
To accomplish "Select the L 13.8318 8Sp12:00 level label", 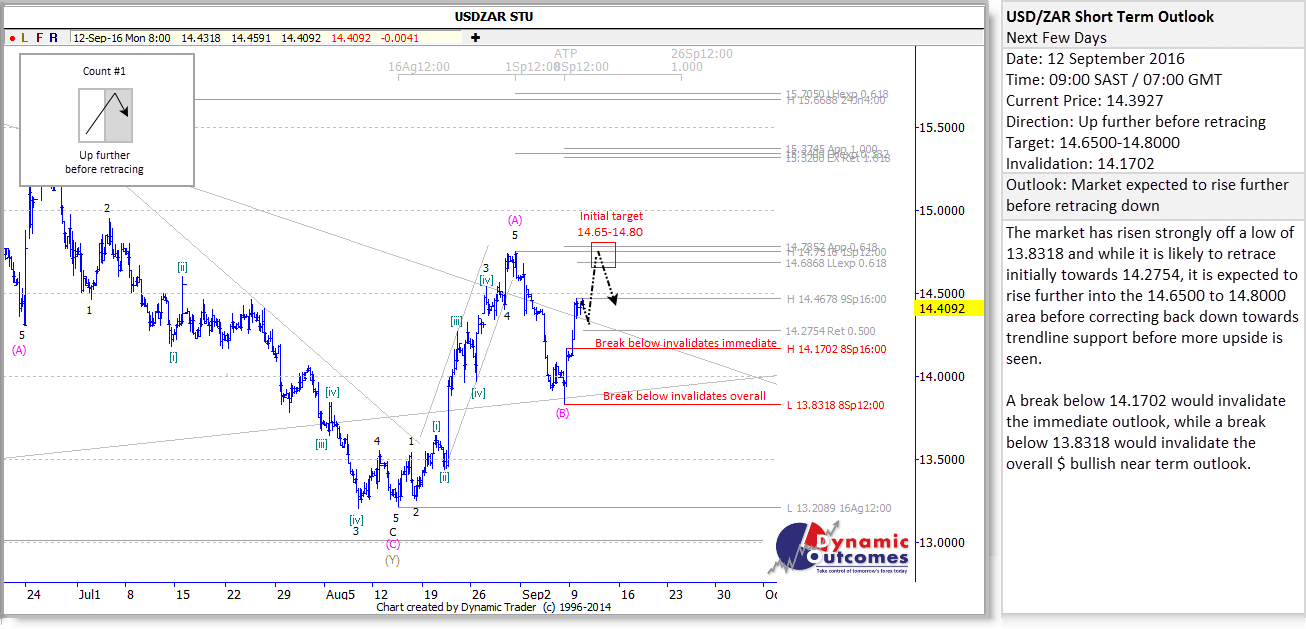I will [x=836, y=406].
